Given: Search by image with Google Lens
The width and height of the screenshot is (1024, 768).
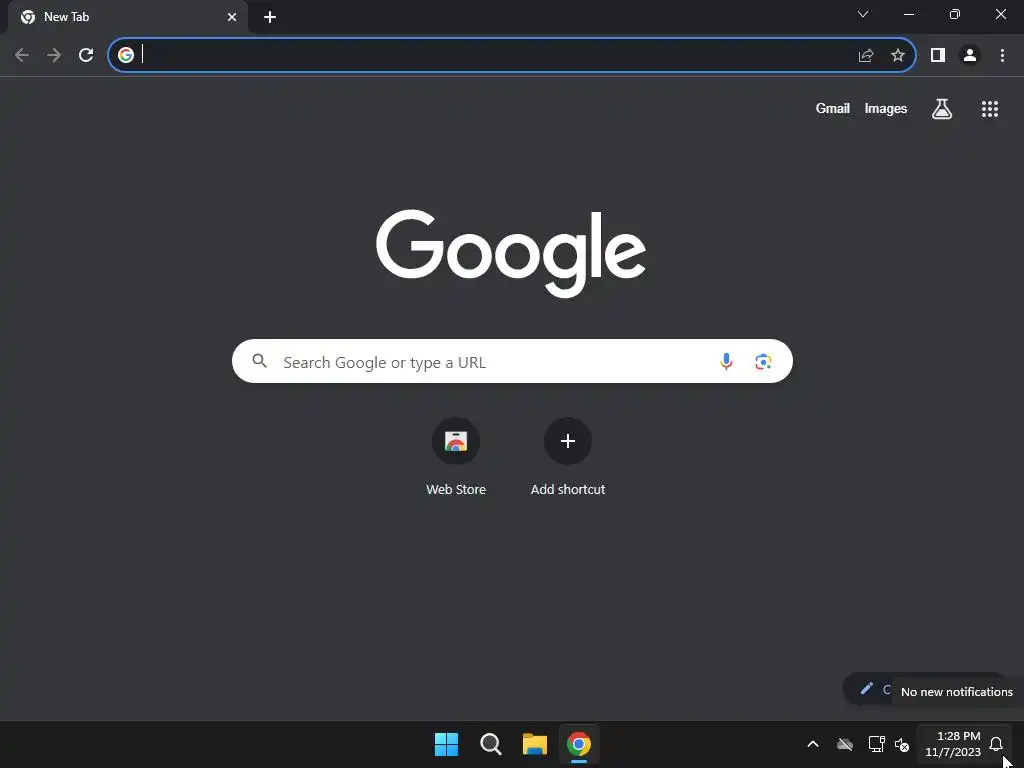Looking at the screenshot, I should (763, 361).
